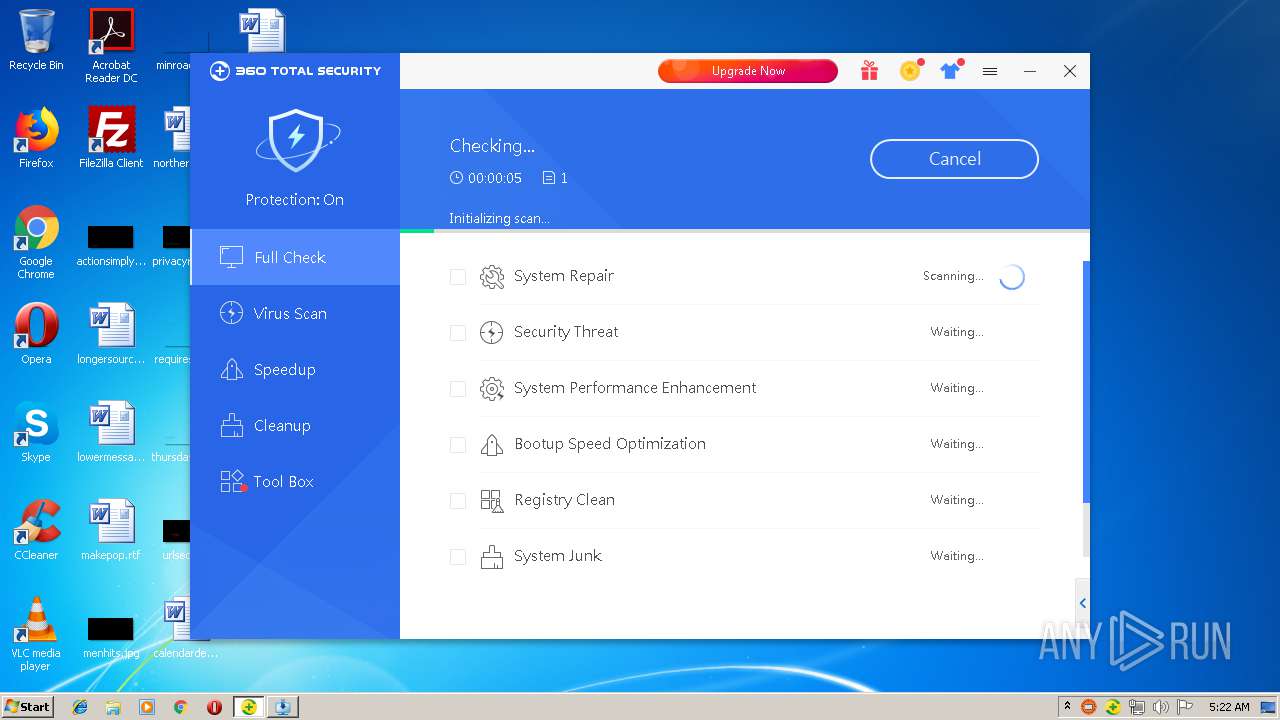Open Recycle Bin desktop icon

coord(36,39)
